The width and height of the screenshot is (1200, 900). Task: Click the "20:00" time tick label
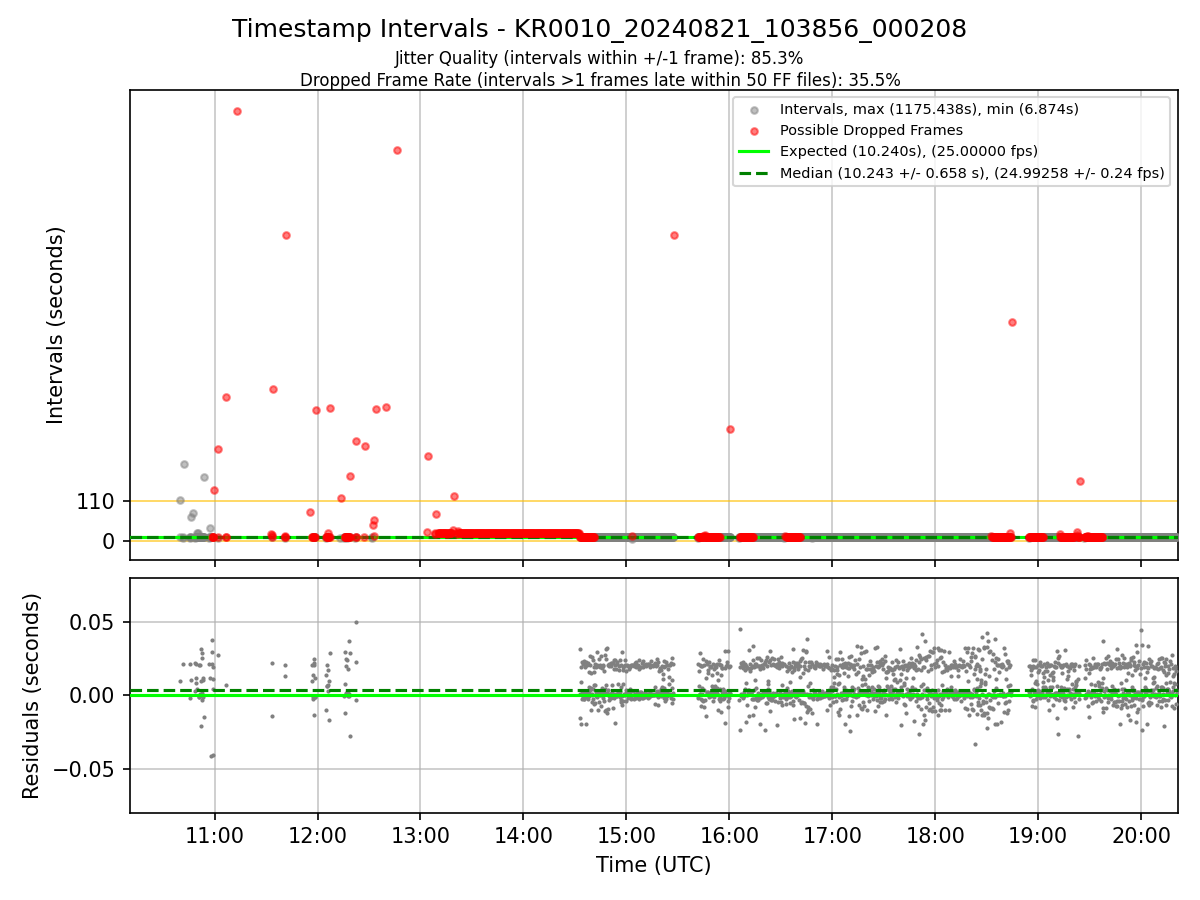[1141, 835]
